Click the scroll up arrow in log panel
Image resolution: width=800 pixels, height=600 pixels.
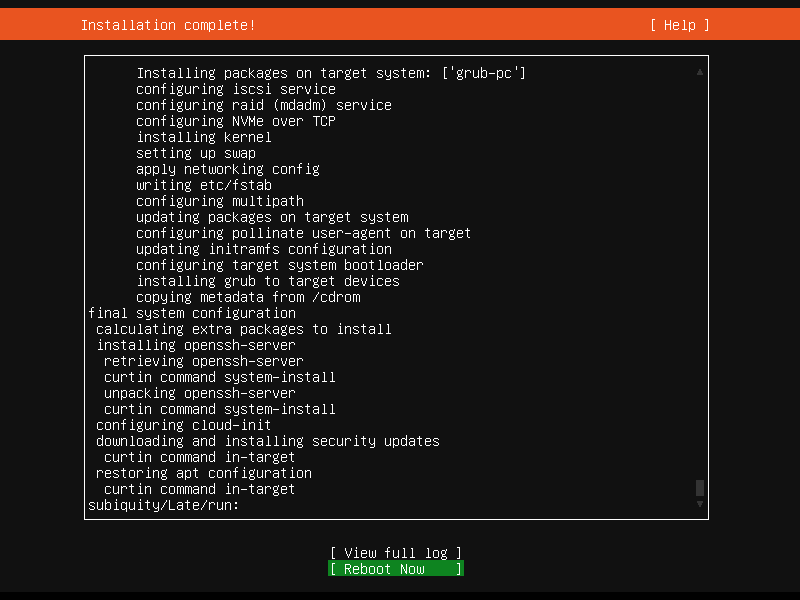tap(700, 72)
